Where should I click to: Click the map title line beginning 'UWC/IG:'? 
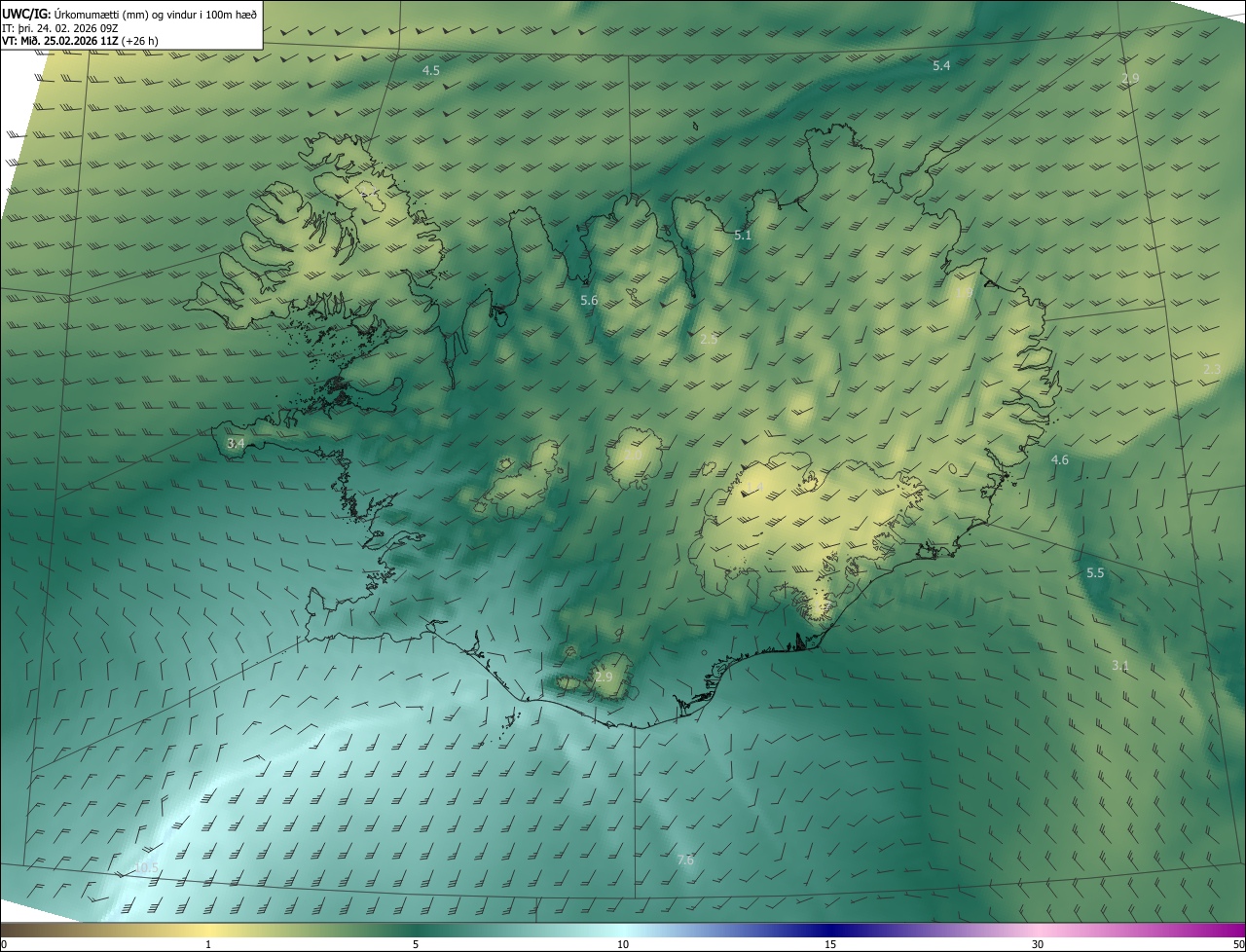pos(129,14)
